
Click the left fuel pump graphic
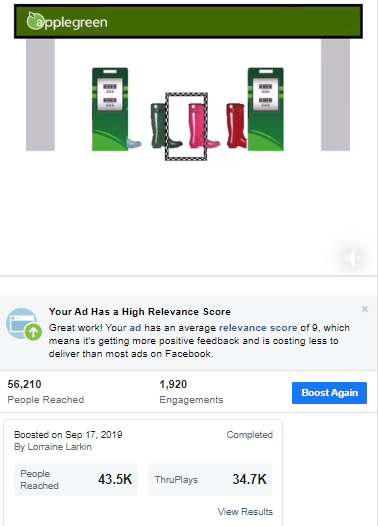click(x=110, y=109)
